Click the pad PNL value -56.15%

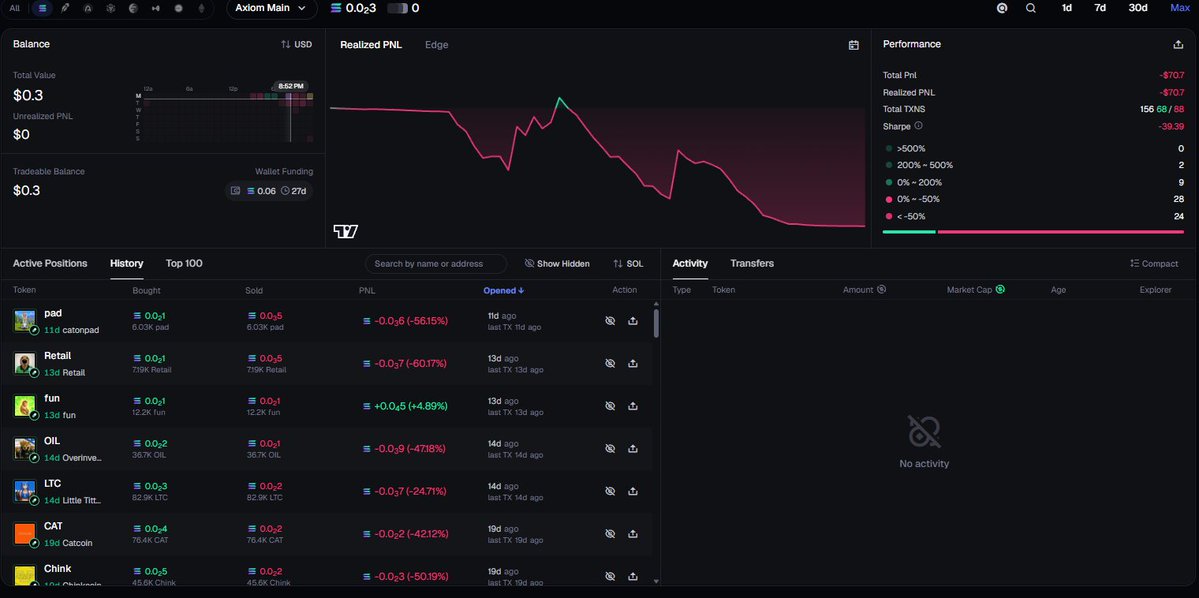(411, 321)
